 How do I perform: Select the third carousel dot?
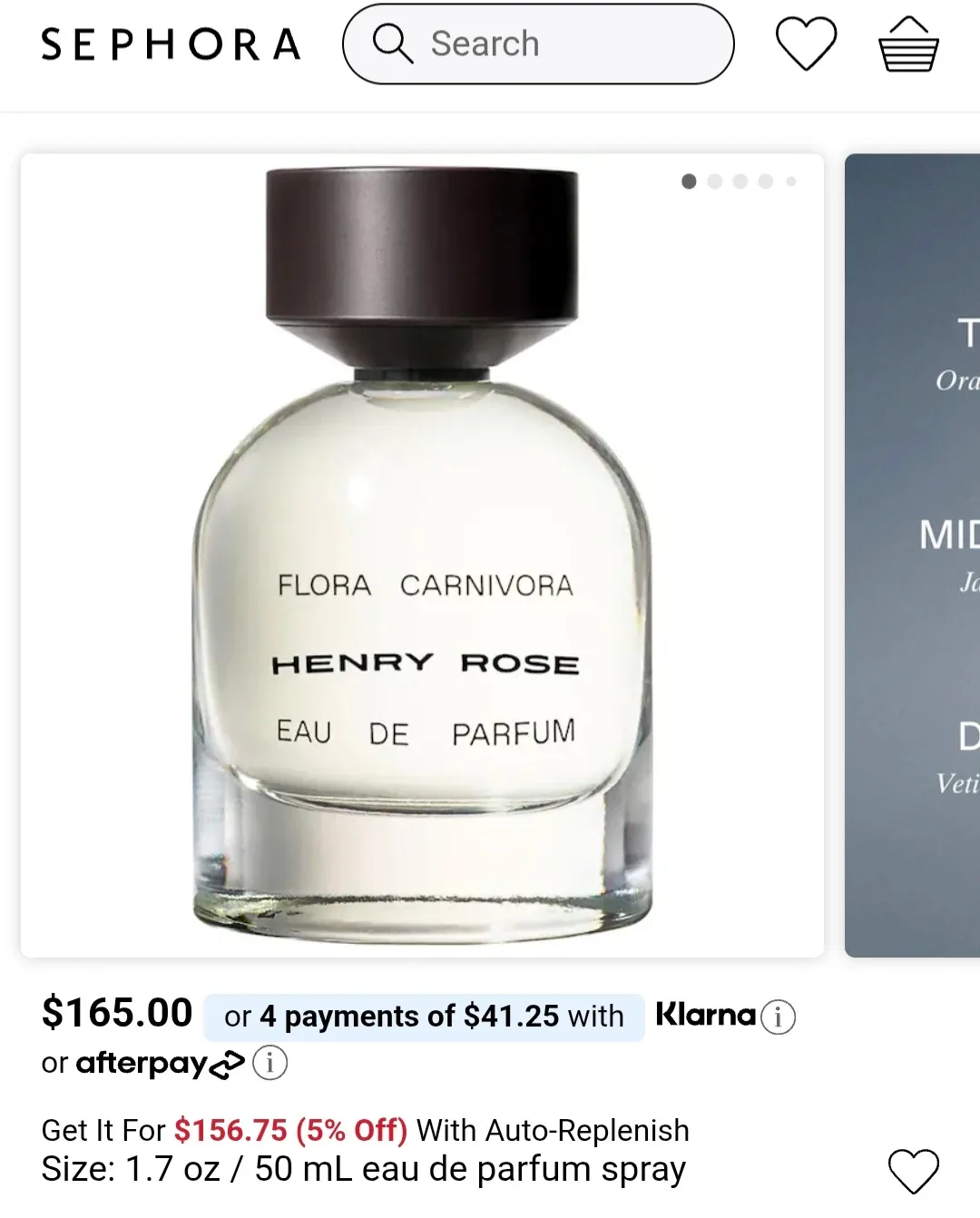pyautogui.click(x=740, y=182)
